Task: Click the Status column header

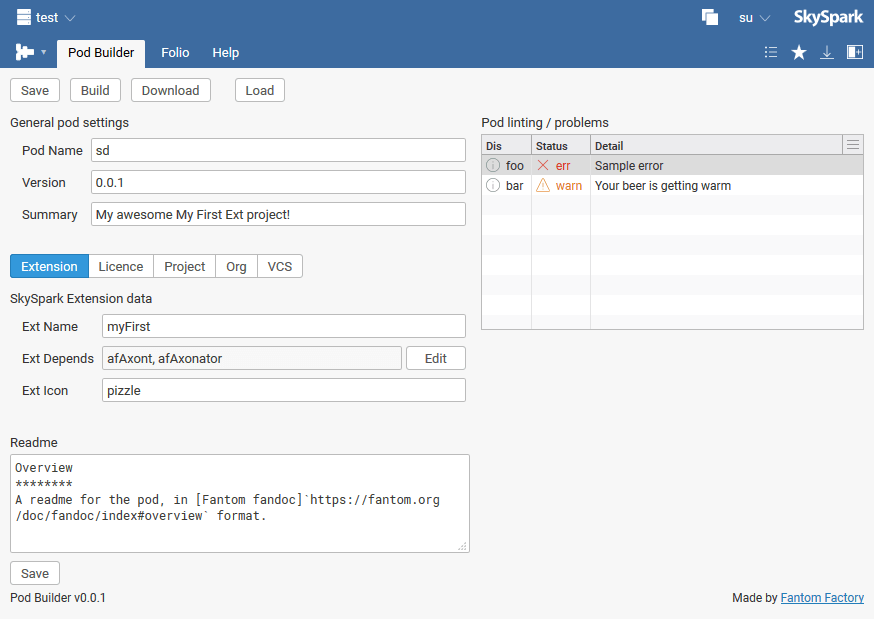Action: pyautogui.click(x=561, y=145)
